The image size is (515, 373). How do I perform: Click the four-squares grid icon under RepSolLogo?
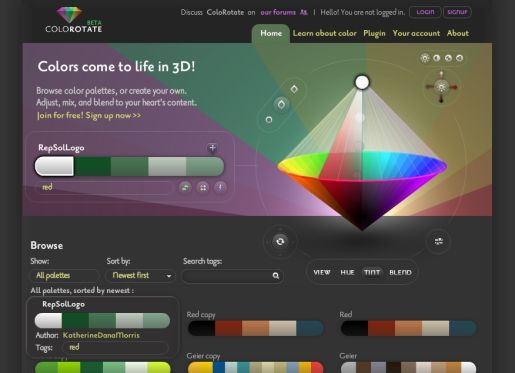(x=203, y=187)
